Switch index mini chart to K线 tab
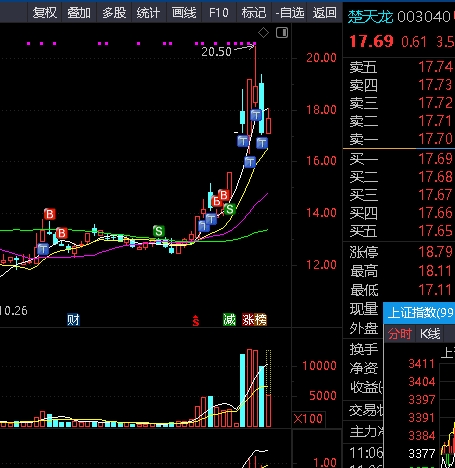Viewport: 455px width, 468px height. point(430,334)
